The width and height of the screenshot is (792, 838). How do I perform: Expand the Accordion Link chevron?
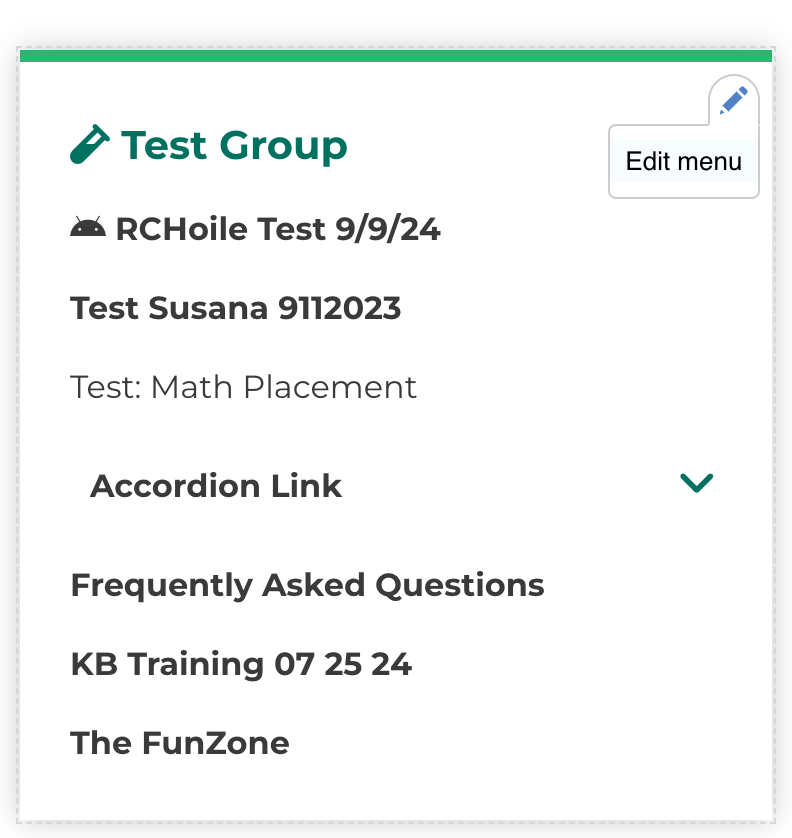(x=696, y=484)
